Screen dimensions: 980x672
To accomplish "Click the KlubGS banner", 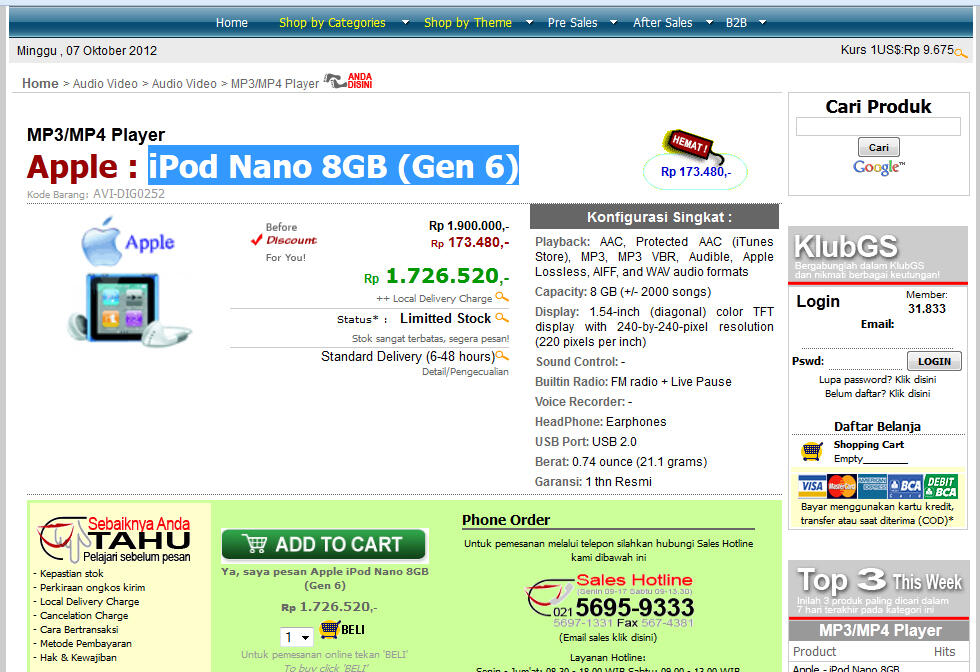I will coord(878,255).
